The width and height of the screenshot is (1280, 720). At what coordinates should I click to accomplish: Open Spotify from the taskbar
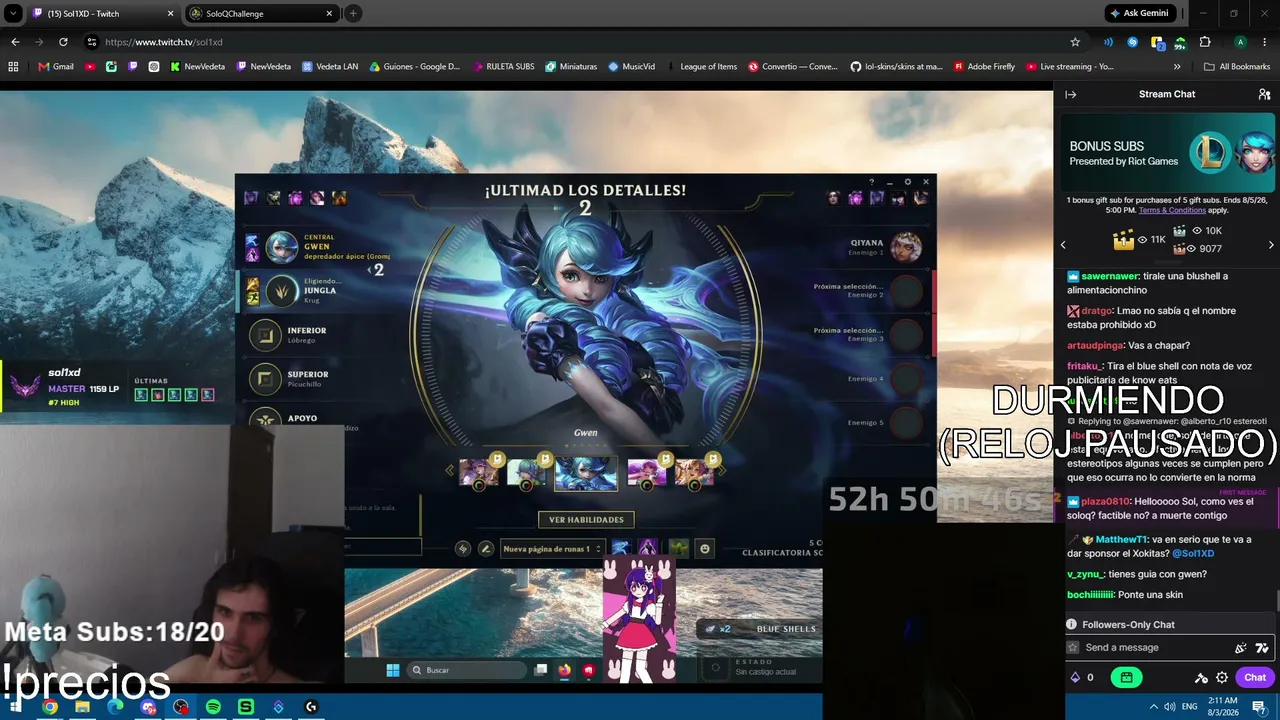[213, 707]
